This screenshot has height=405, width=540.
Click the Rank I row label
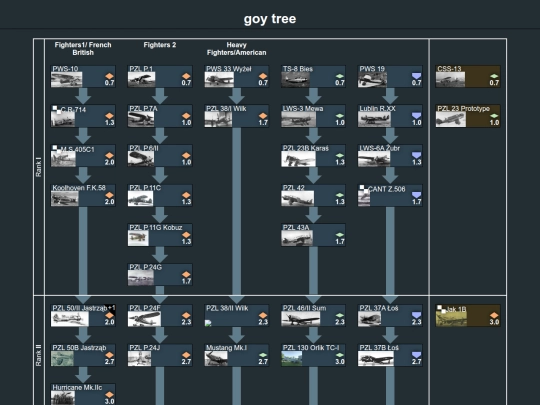38,167
